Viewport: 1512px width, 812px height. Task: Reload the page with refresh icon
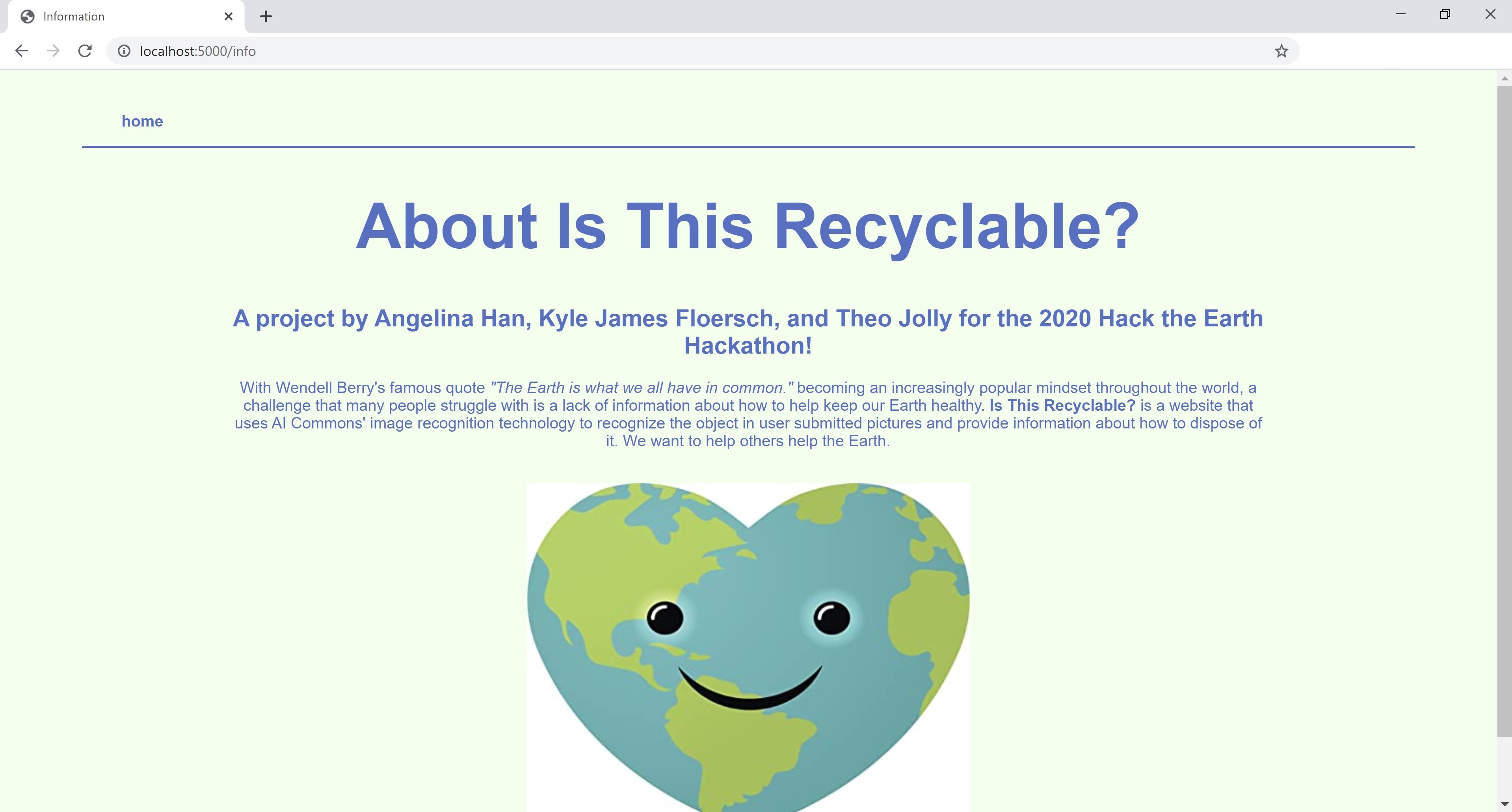tap(85, 51)
